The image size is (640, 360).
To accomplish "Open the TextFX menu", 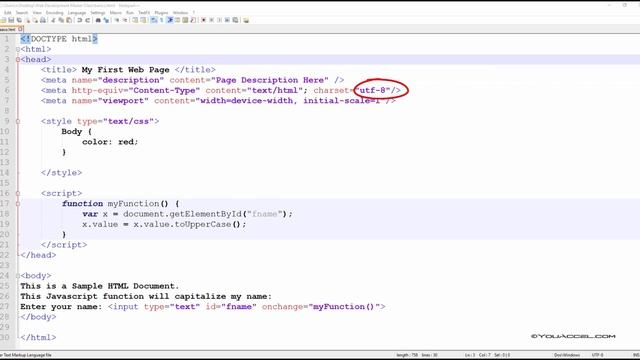I will click(144, 13).
